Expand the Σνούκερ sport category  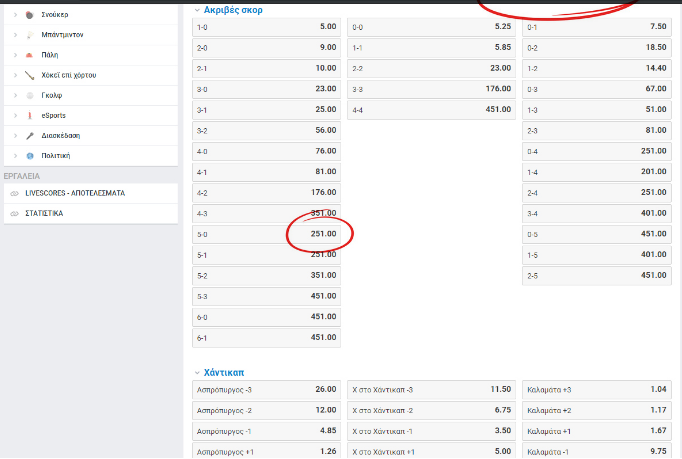pos(15,15)
